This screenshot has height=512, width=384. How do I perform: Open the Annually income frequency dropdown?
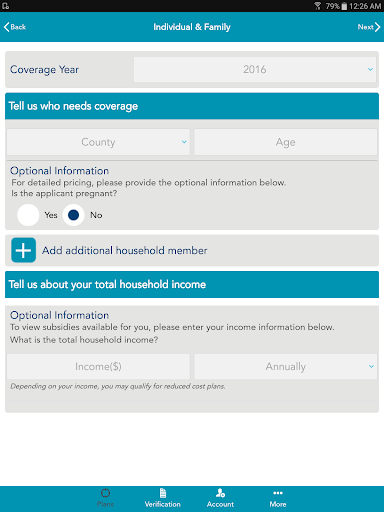pyautogui.click(x=286, y=366)
